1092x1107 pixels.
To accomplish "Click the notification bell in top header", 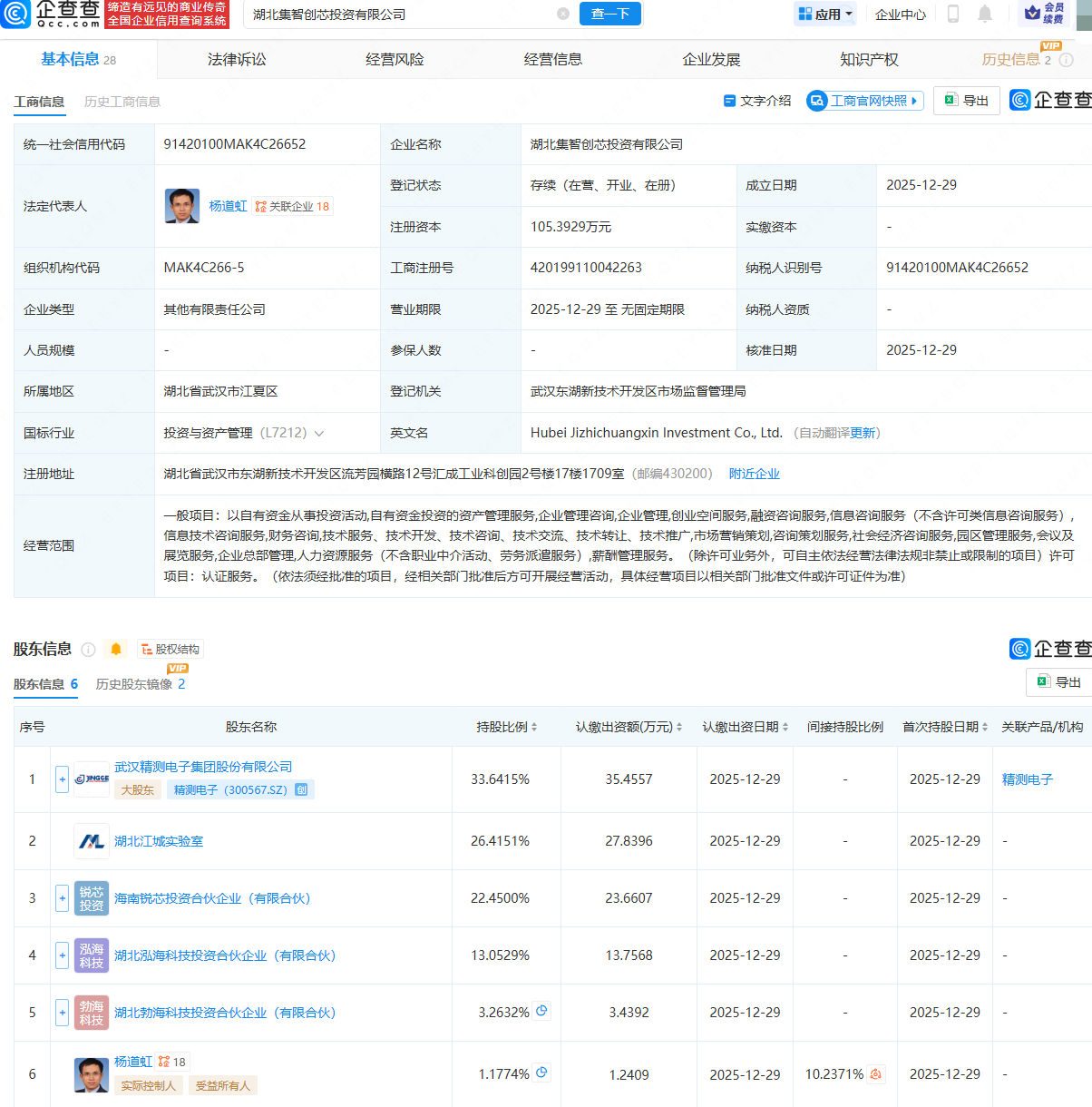I will pos(985,14).
